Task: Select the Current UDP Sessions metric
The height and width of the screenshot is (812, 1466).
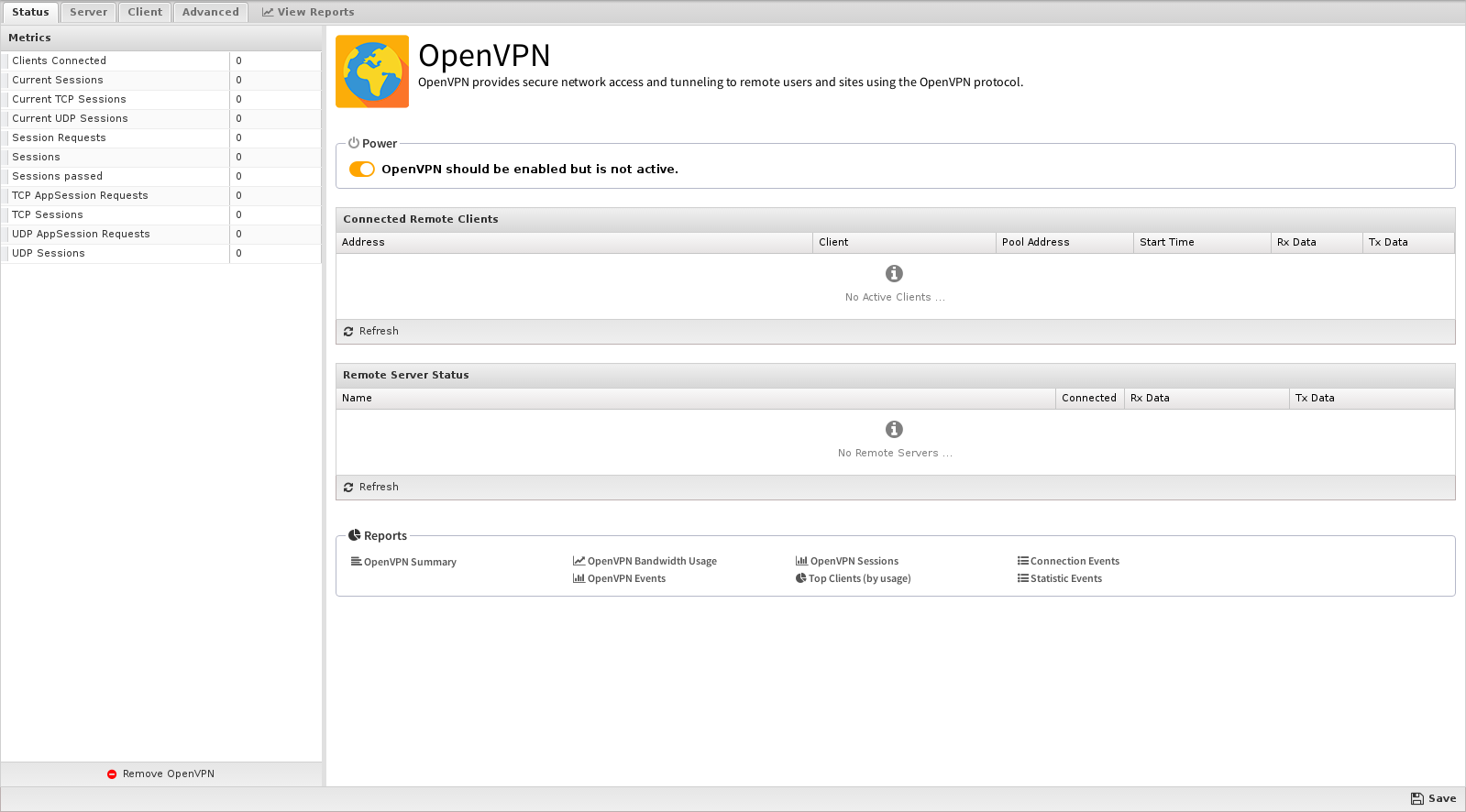Action: 161,118
